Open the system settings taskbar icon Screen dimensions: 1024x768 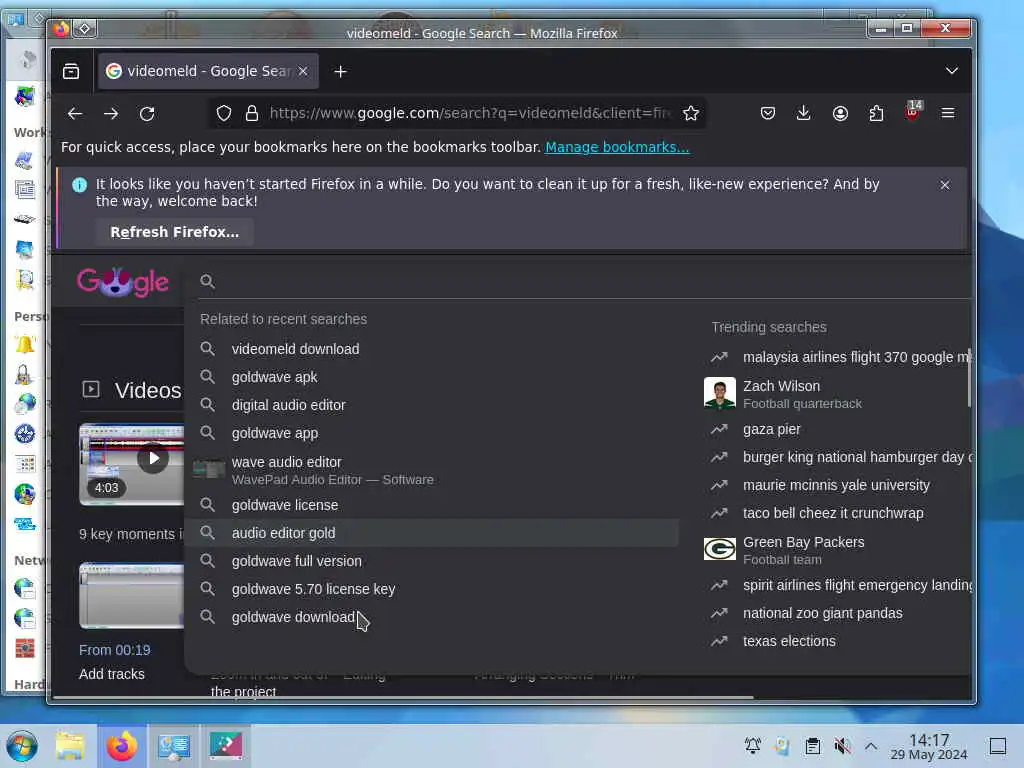pos(174,746)
